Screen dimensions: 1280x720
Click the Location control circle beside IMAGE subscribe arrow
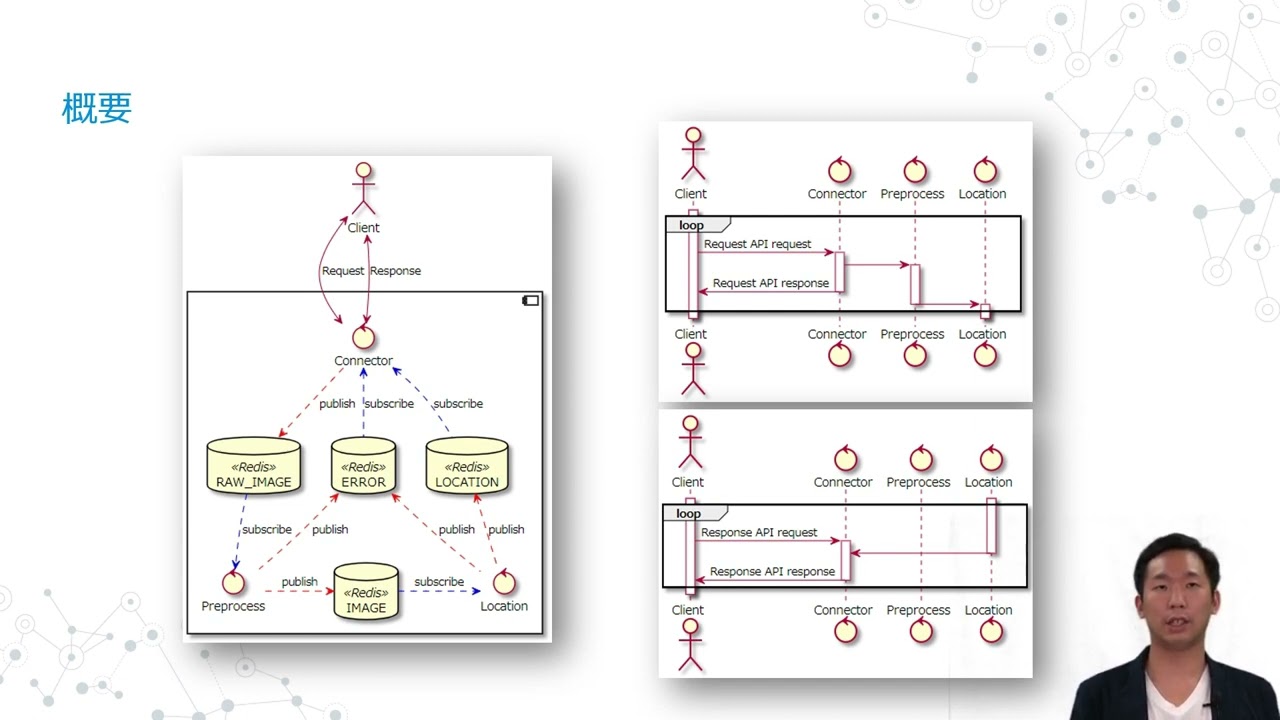(x=503, y=582)
